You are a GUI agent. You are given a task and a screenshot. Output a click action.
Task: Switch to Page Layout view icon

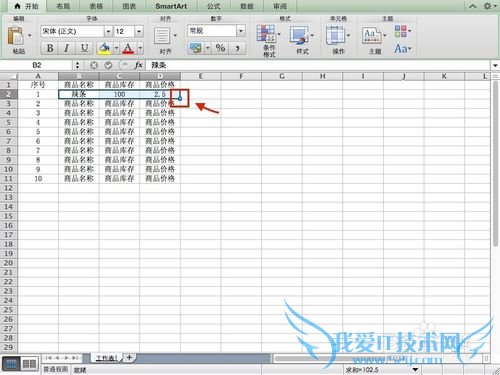coord(29,364)
